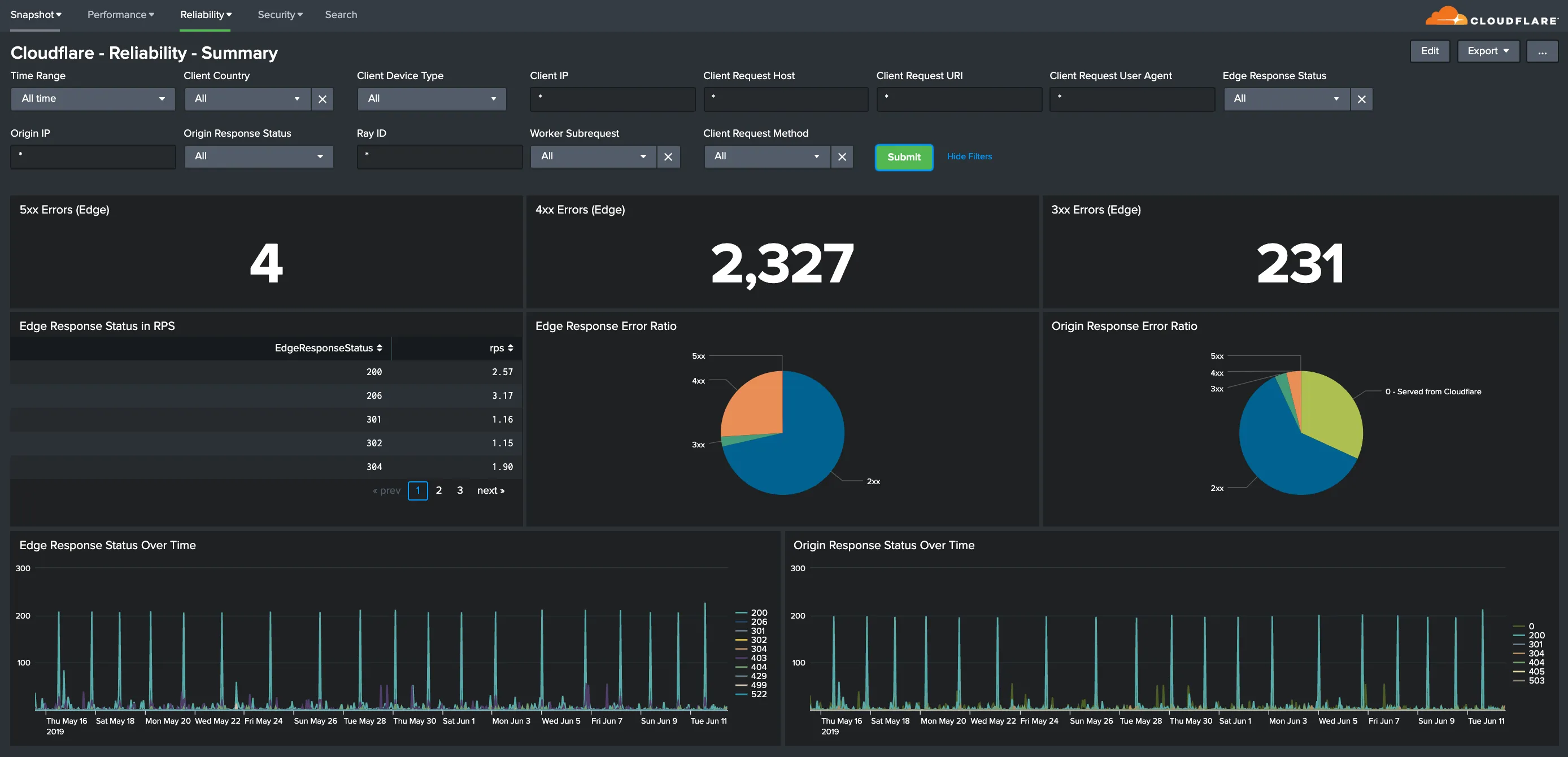The width and height of the screenshot is (1568, 757).
Task: Clear the Edge Response Status filter
Action: (1362, 99)
